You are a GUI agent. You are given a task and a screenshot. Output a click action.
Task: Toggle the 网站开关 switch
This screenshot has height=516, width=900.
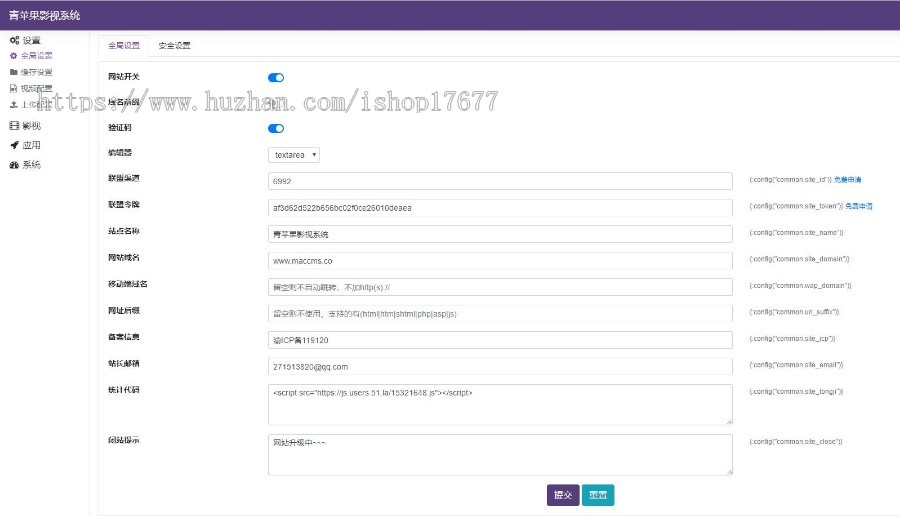[276, 77]
